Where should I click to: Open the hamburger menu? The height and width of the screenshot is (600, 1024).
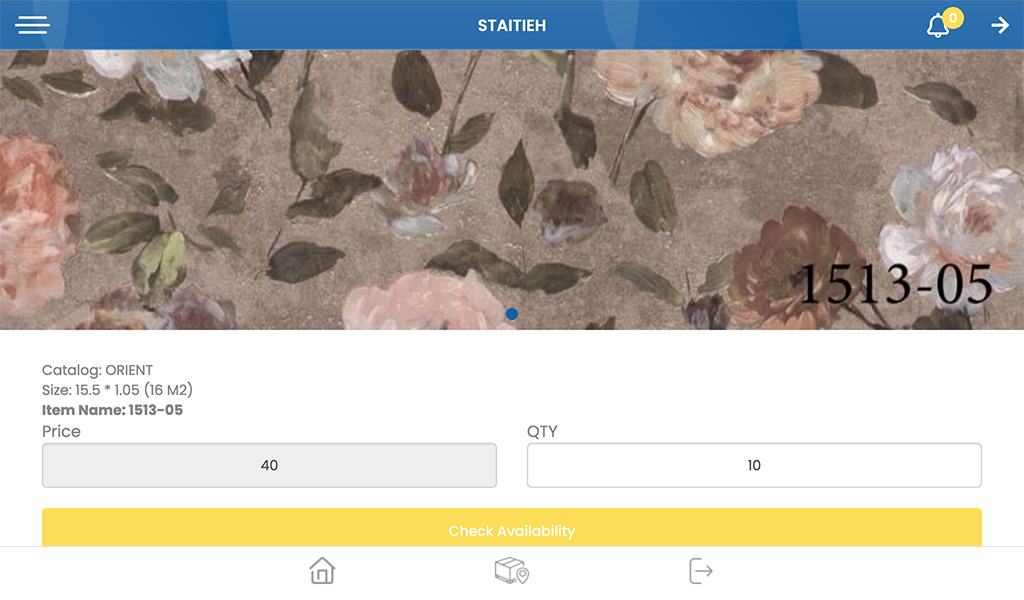pos(33,25)
